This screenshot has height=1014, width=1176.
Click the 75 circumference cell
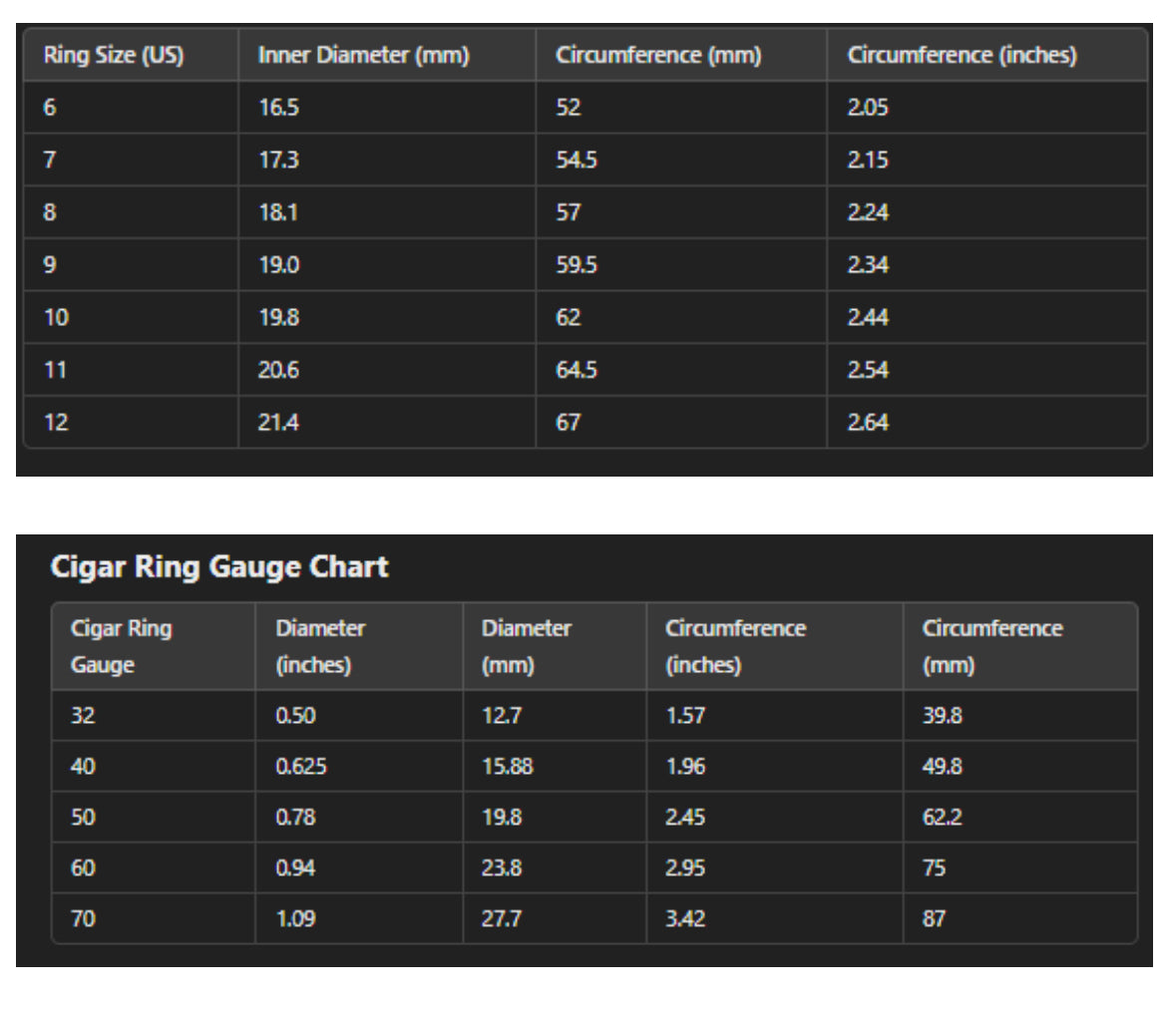(x=934, y=868)
